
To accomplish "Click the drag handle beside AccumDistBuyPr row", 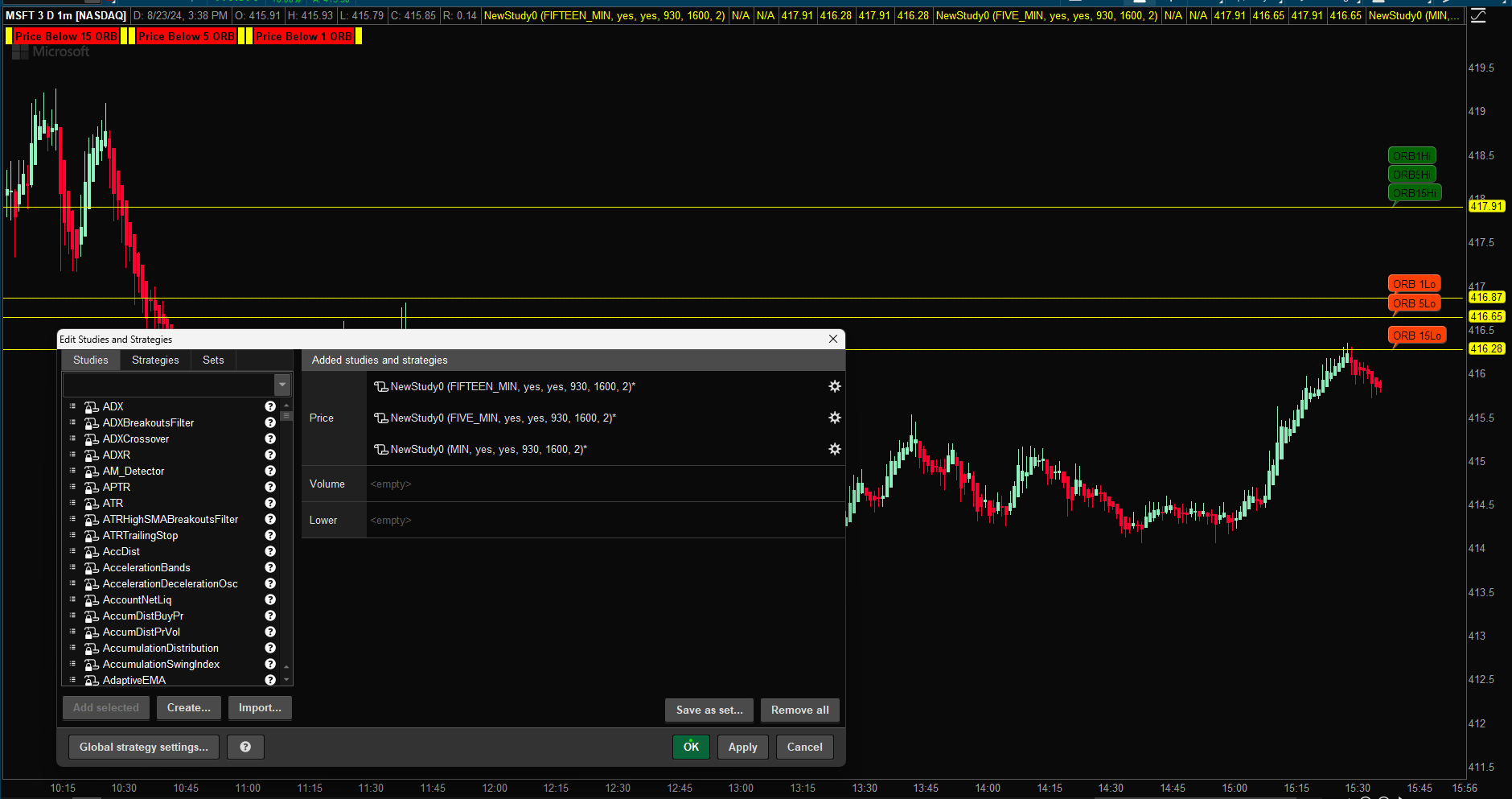I will tap(72, 616).
